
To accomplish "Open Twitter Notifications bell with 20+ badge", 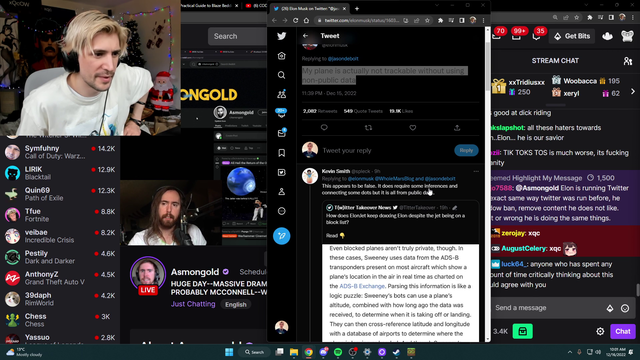I will [x=281, y=114].
